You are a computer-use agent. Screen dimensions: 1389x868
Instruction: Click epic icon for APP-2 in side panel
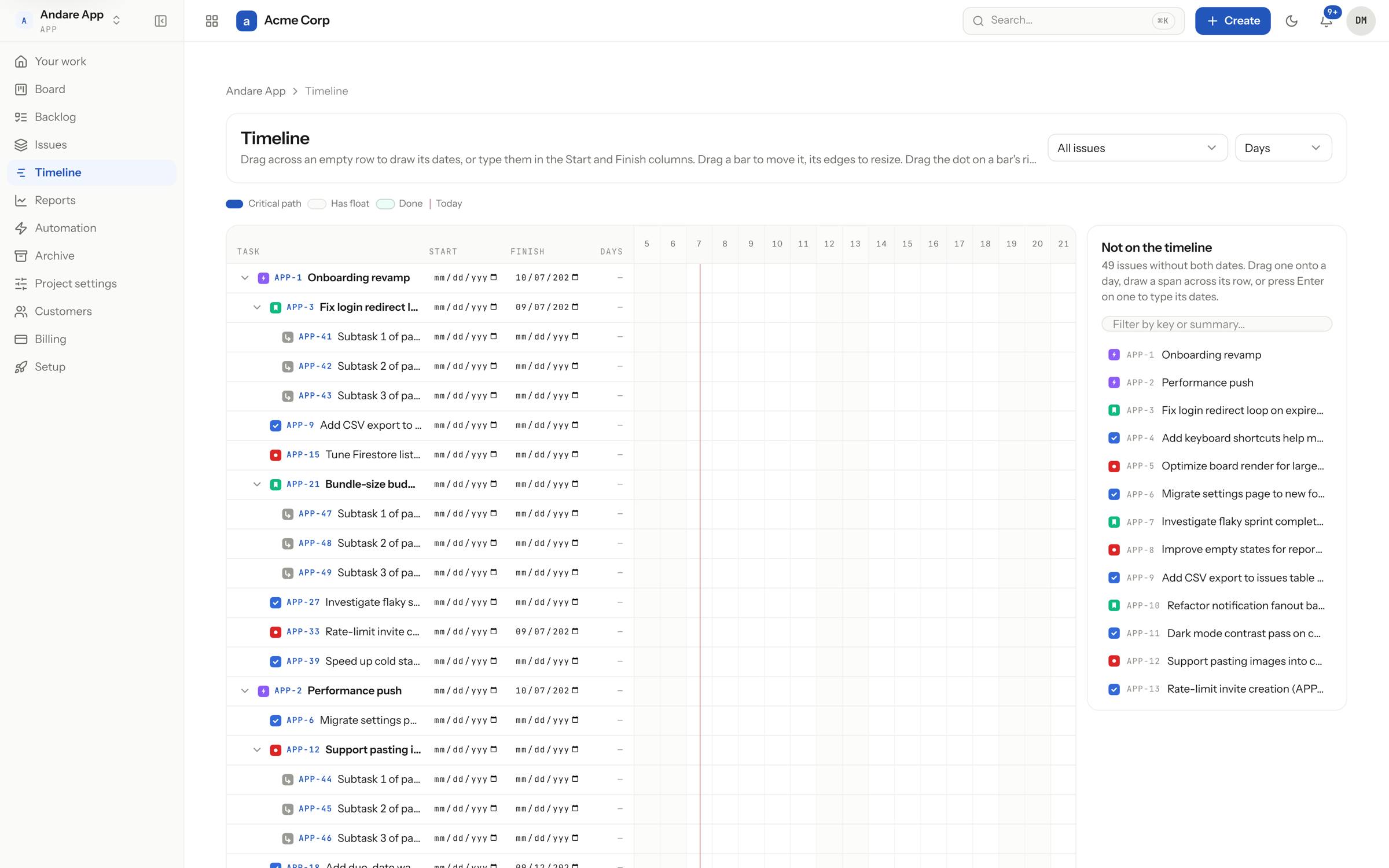[1114, 382]
